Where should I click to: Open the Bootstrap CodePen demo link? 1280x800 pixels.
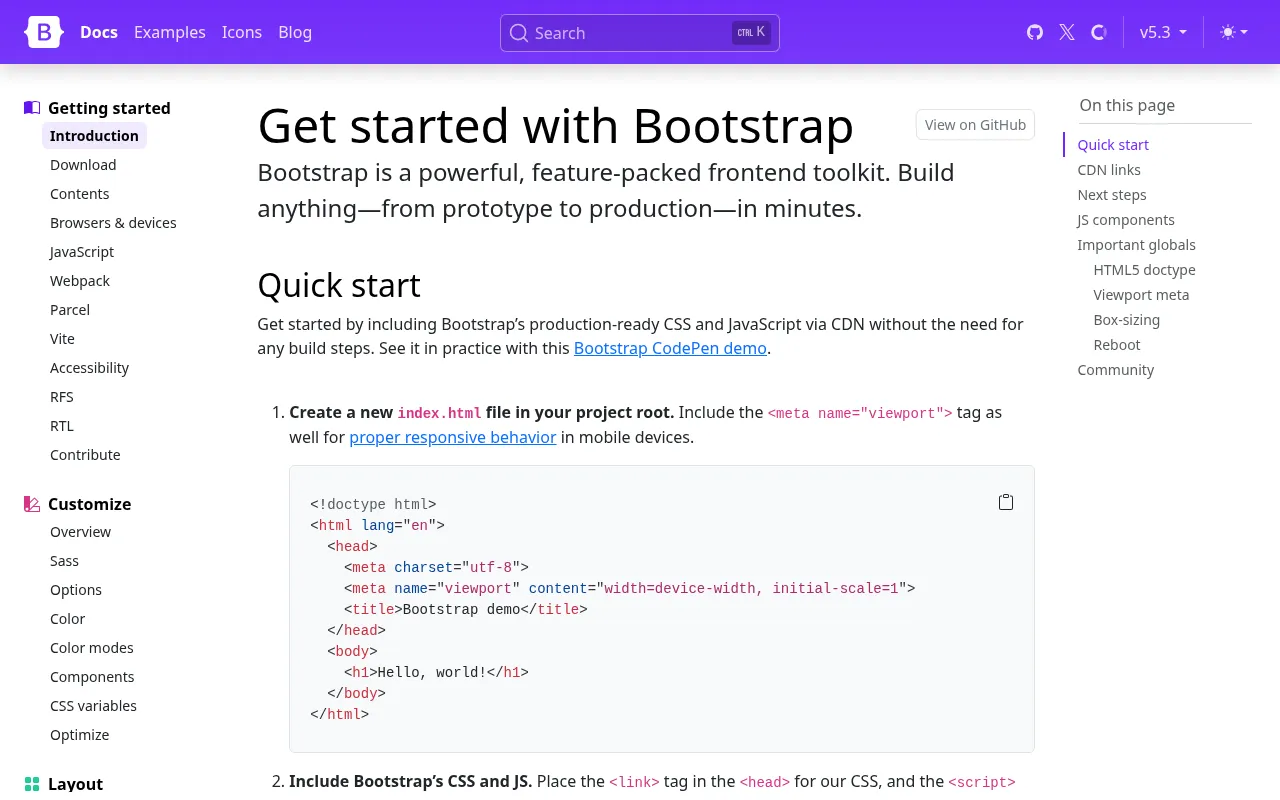click(670, 348)
